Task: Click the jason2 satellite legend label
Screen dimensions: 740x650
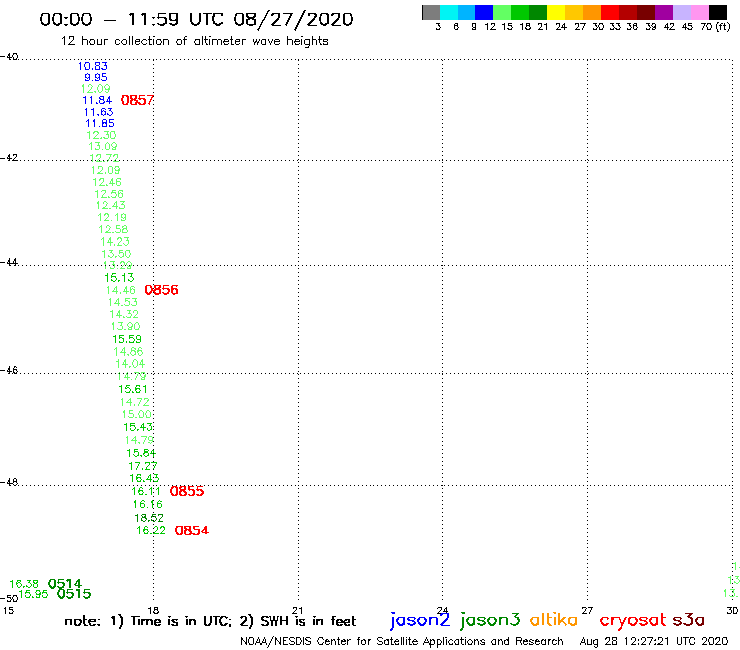Action: (x=420, y=620)
